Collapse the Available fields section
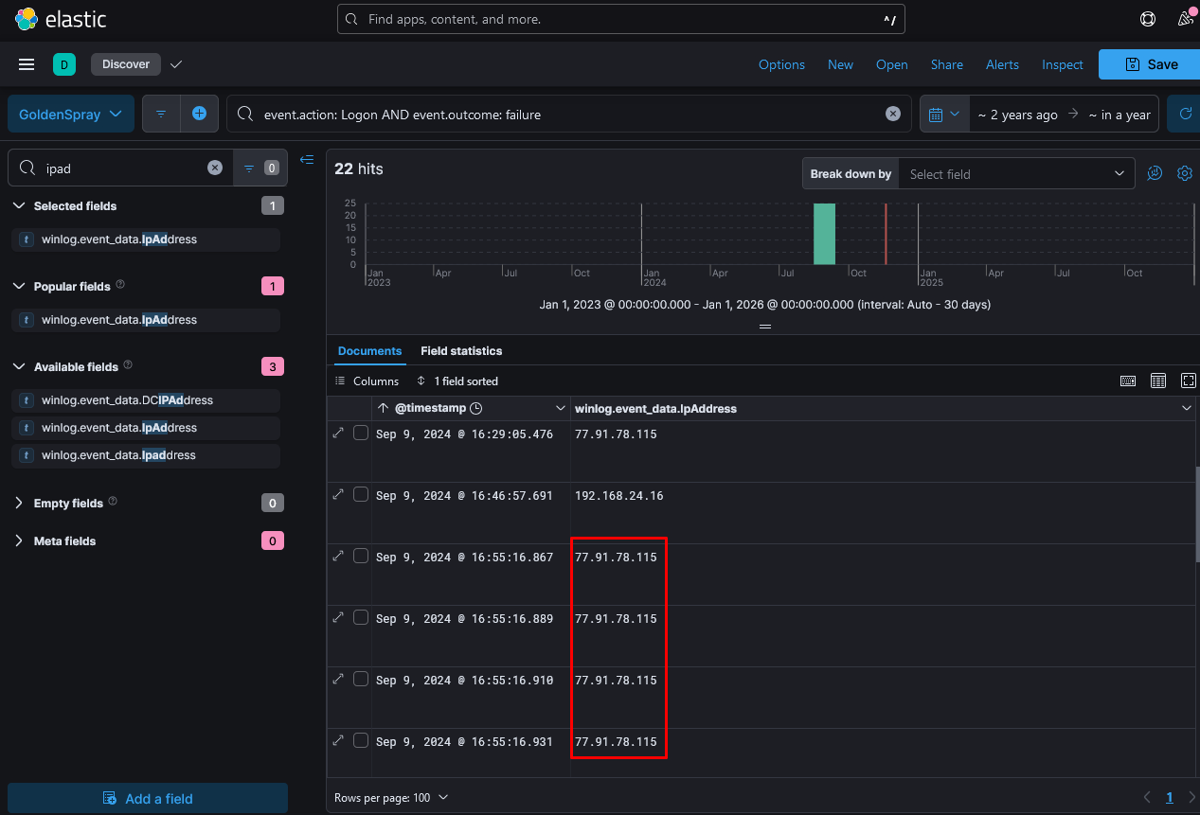Screen dimensions: 1200x815 [19, 367]
